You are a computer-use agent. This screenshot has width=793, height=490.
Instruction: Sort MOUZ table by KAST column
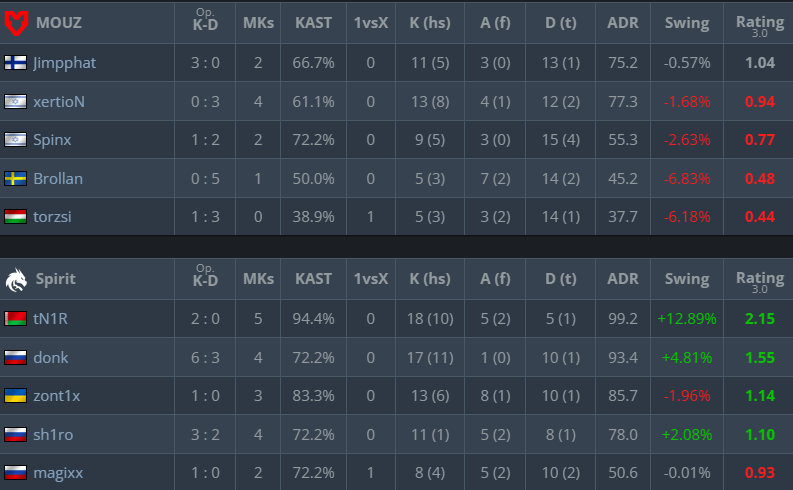point(313,22)
